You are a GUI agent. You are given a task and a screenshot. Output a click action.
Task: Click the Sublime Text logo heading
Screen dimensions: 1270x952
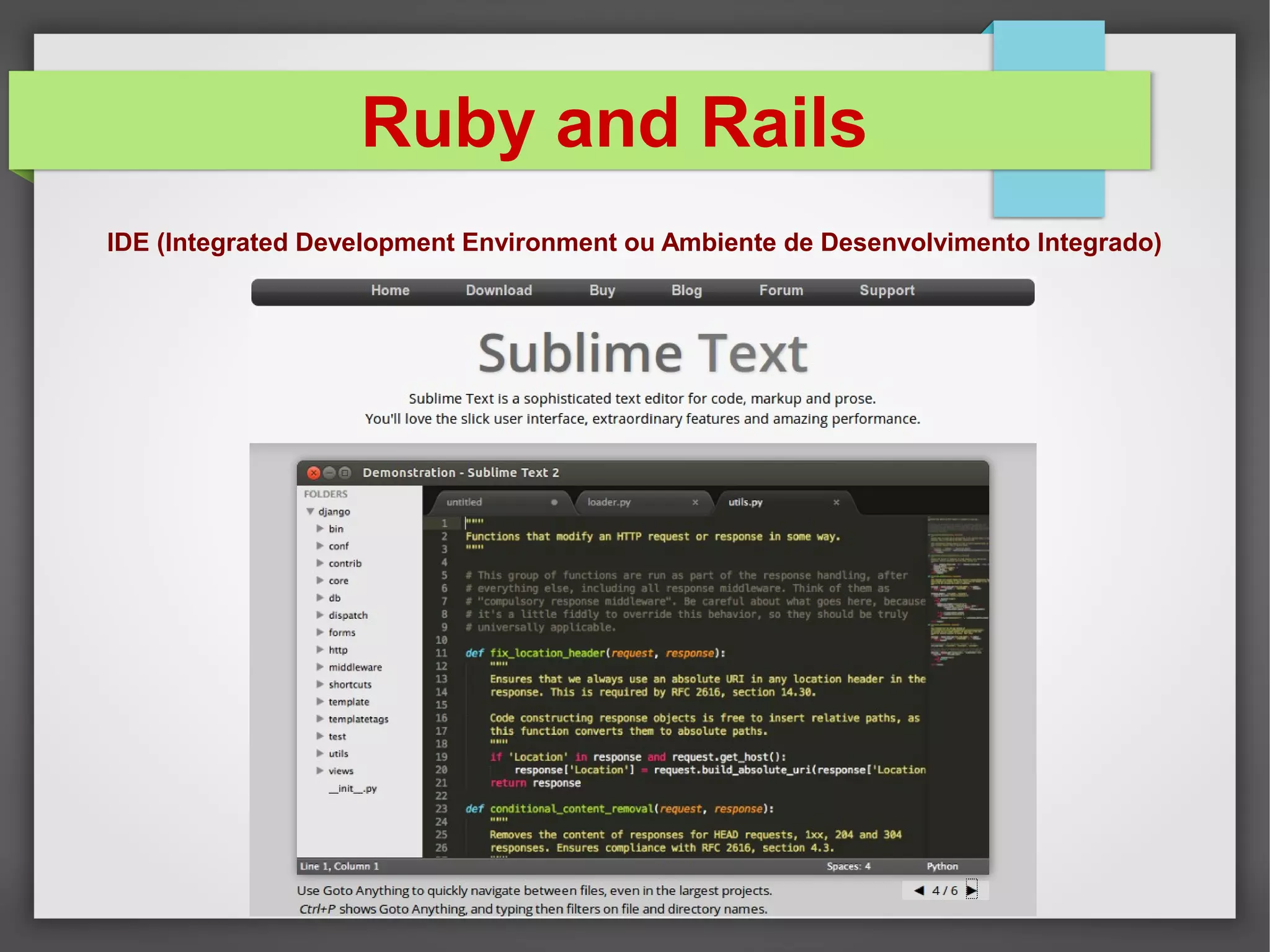(x=642, y=353)
